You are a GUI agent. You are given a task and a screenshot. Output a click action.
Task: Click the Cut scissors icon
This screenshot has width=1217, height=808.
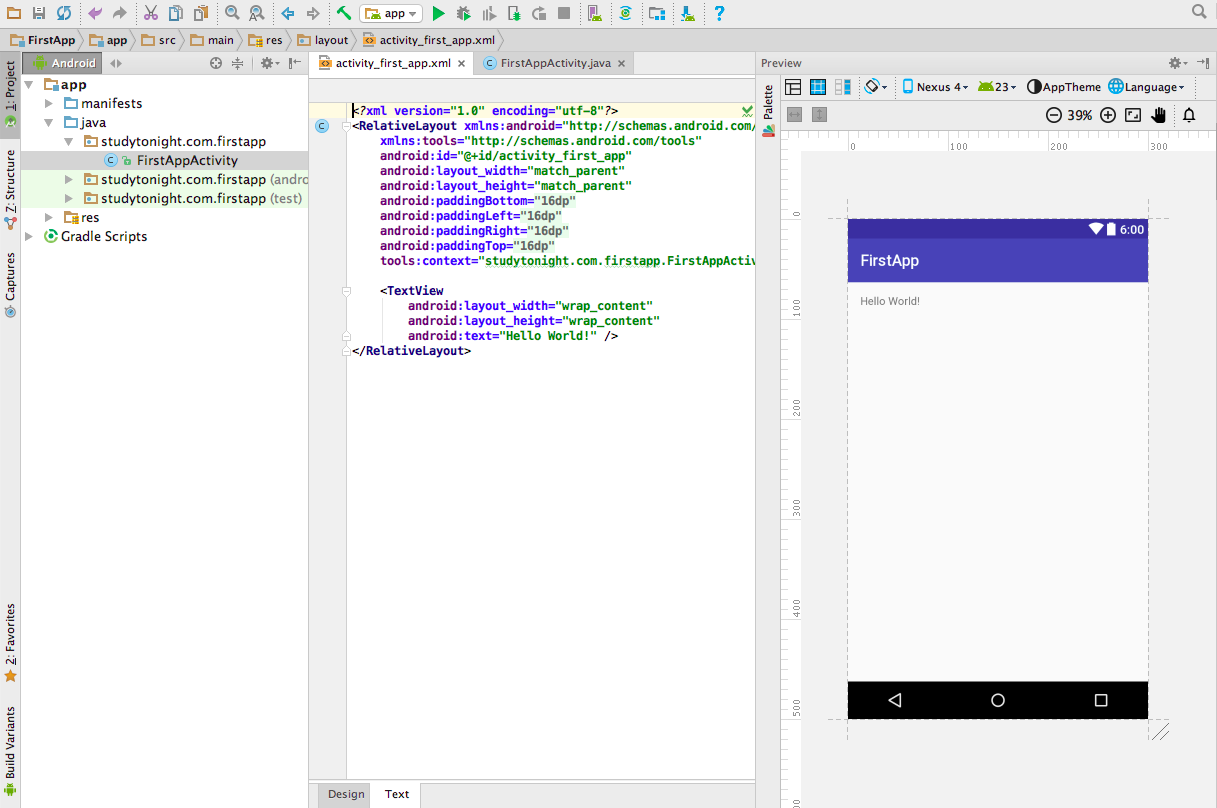click(x=151, y=13)
